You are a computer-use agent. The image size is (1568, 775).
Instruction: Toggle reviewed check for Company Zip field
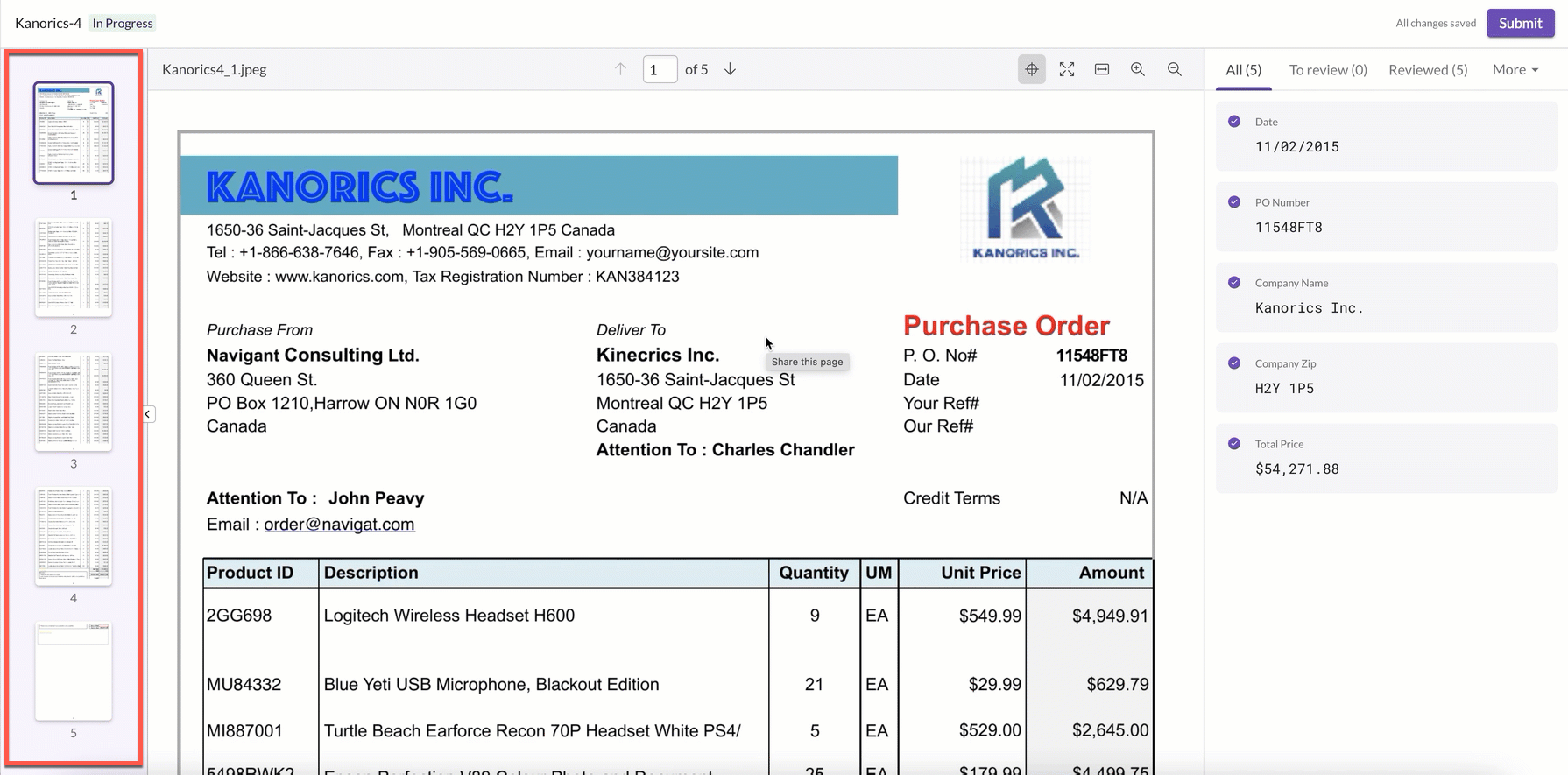point(1234,363)
